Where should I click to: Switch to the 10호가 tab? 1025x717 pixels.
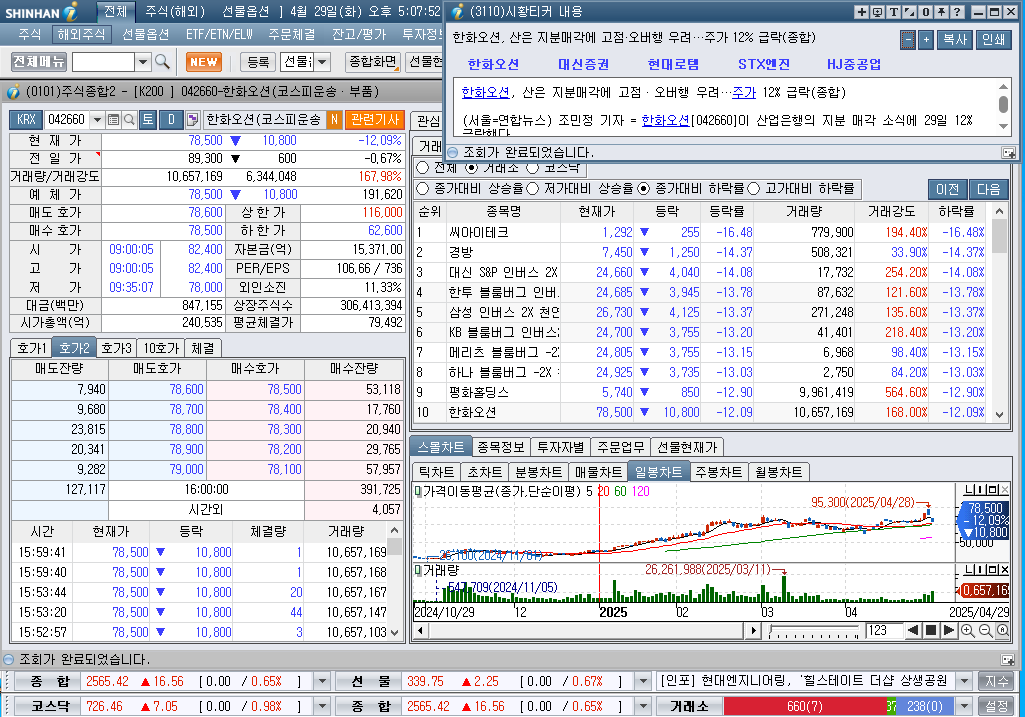(x=161, y=348)
